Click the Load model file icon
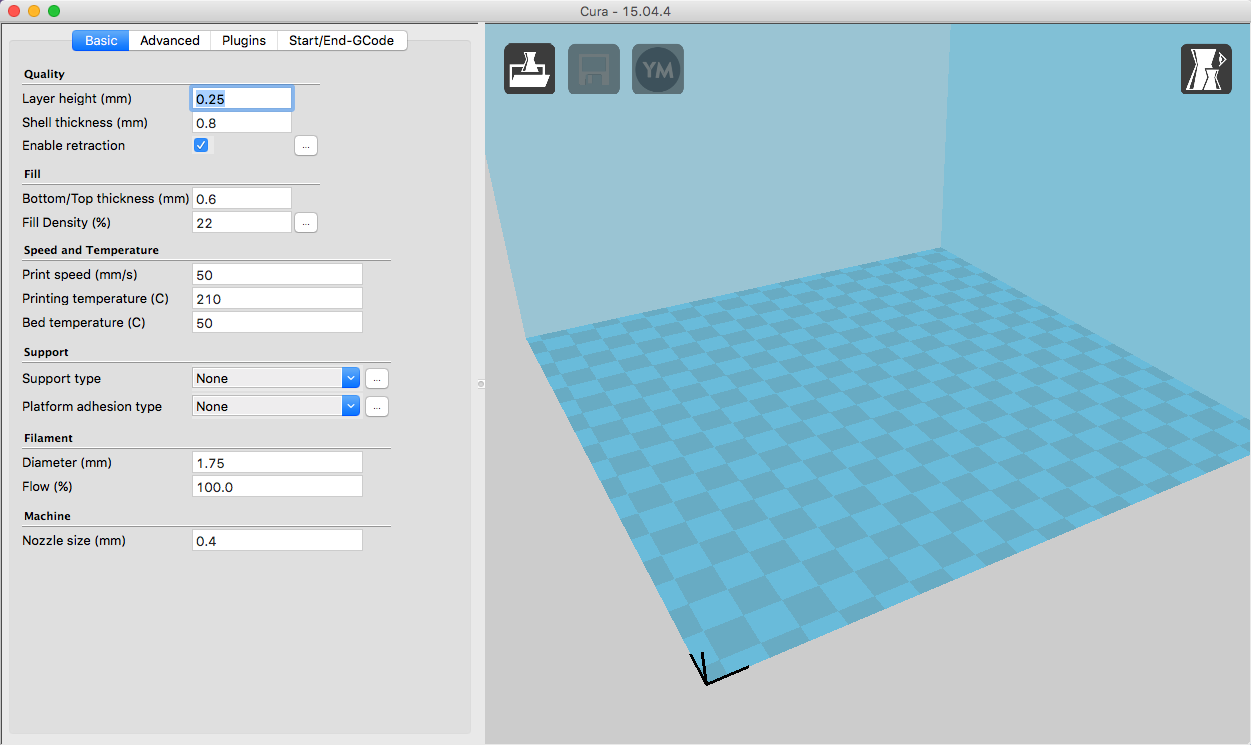Screen dimensions: 1251x745 click(x=529, y=69)
